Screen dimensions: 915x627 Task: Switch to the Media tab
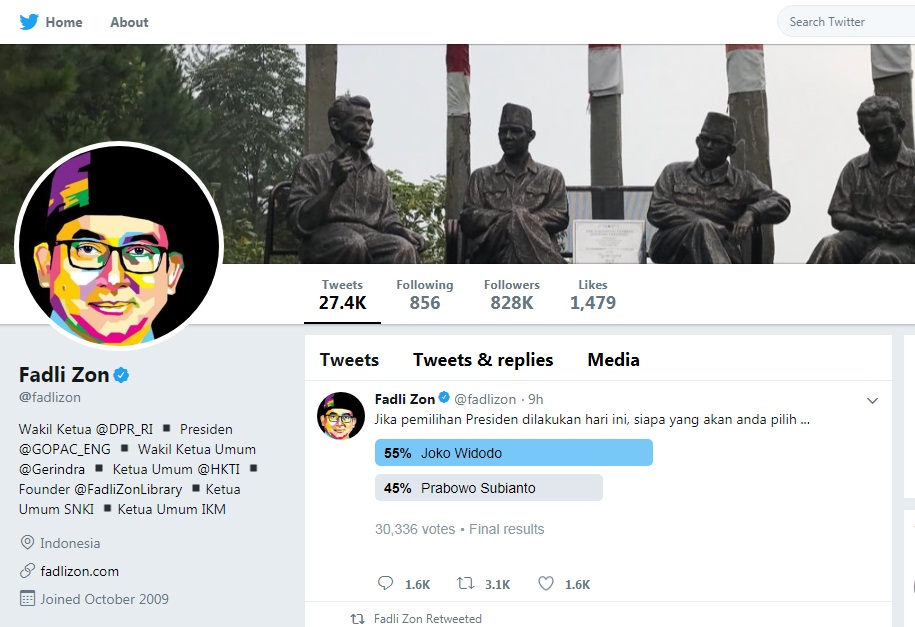[x=613, y=360]
